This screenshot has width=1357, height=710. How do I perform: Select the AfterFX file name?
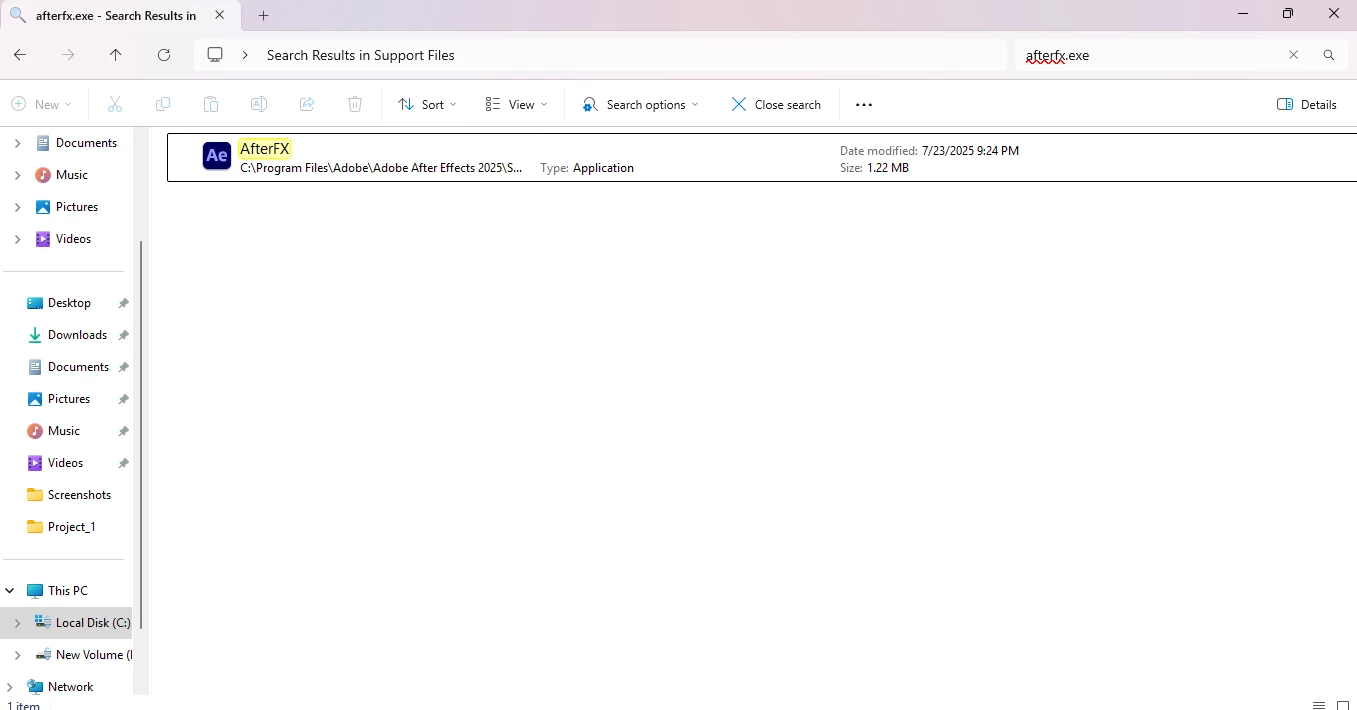[265, 149]
